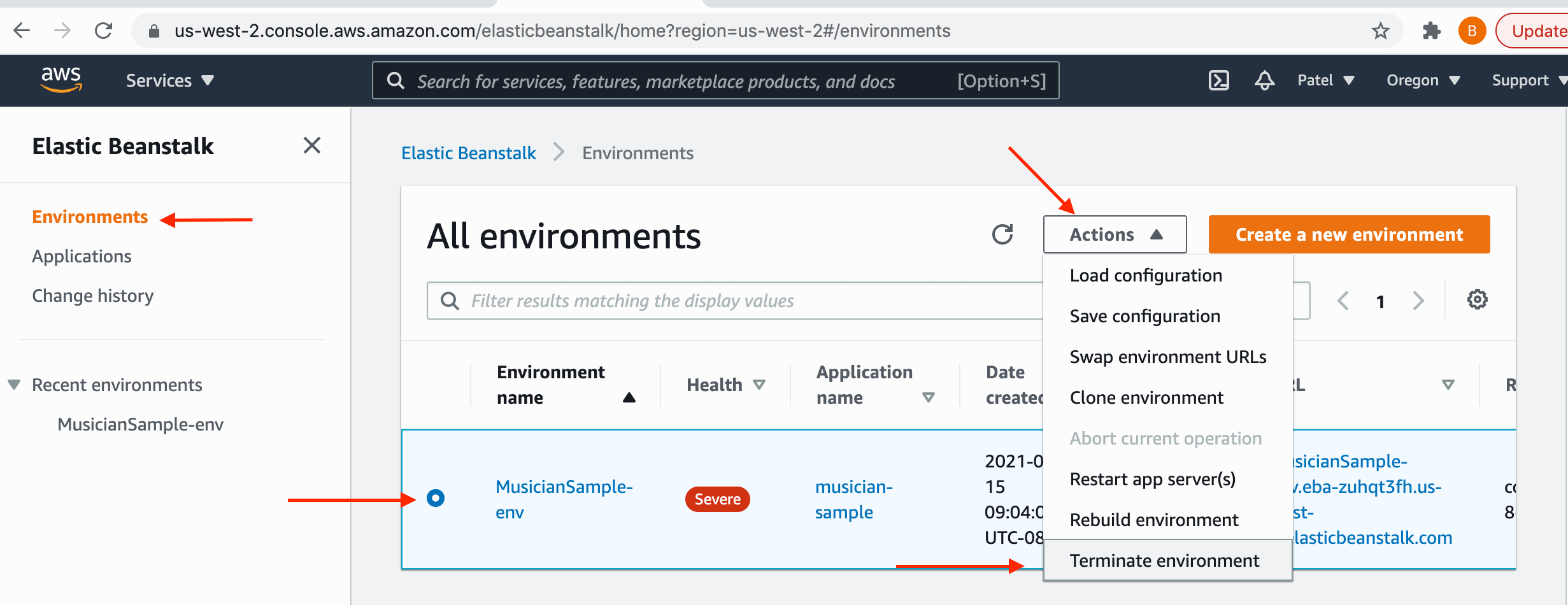The image size is (1568, 605).
Task: Click the 2021 creation date cell
Action: (x=1014, y=499)
